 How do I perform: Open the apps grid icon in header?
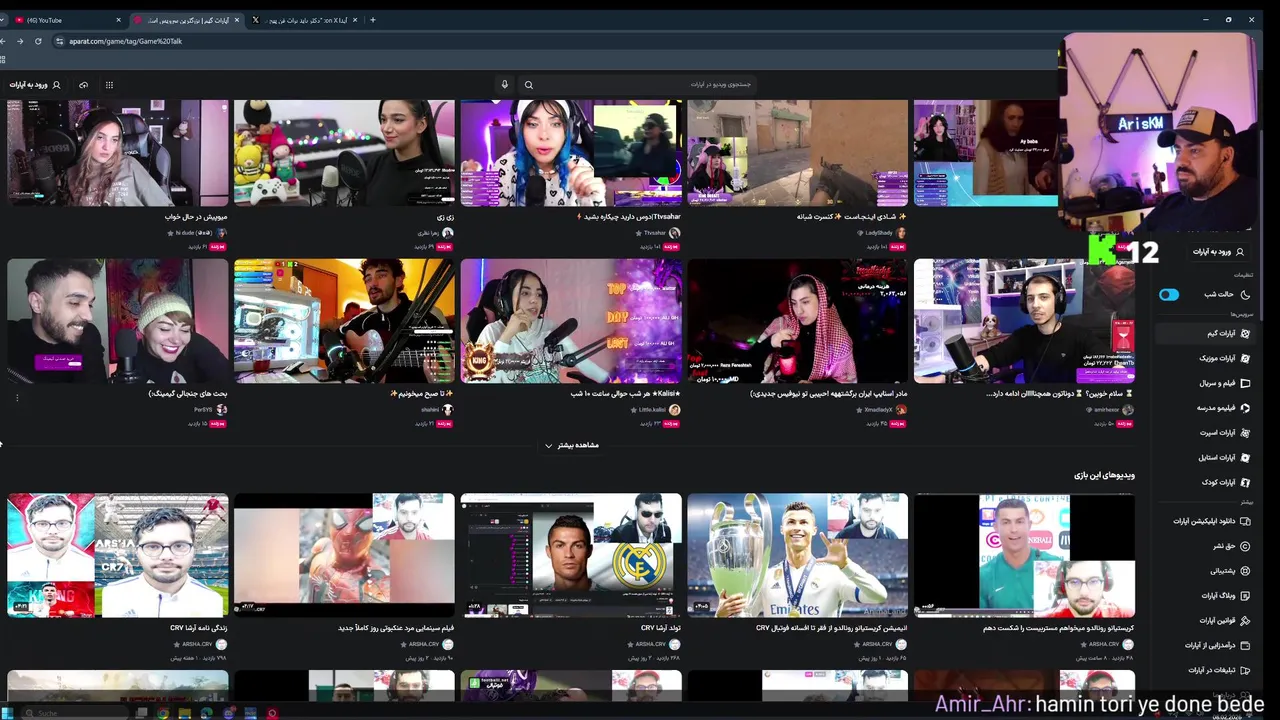point(109,85)
